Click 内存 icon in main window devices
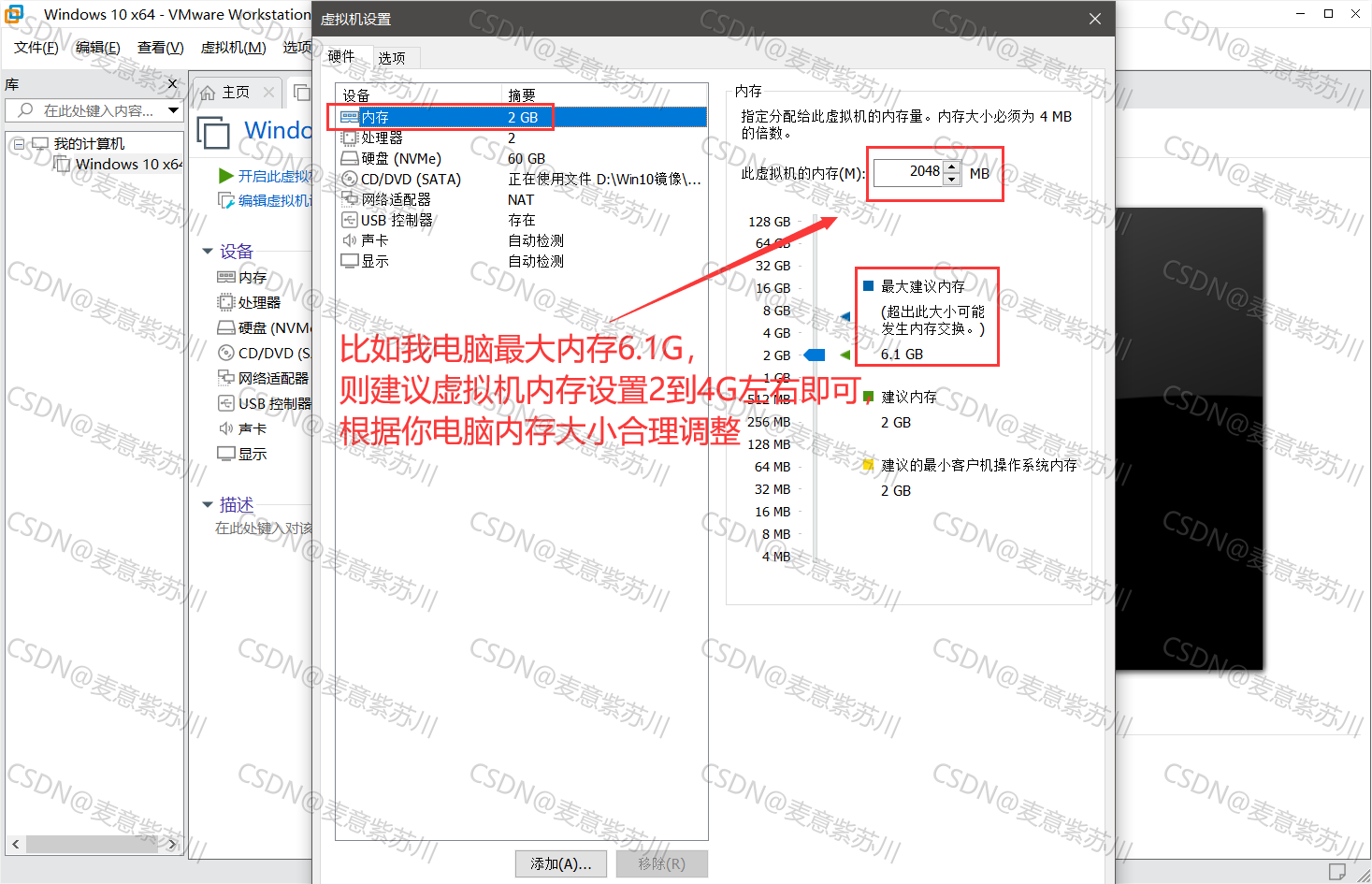Screen dimensions: 1372x884 (x=225, y=277)
